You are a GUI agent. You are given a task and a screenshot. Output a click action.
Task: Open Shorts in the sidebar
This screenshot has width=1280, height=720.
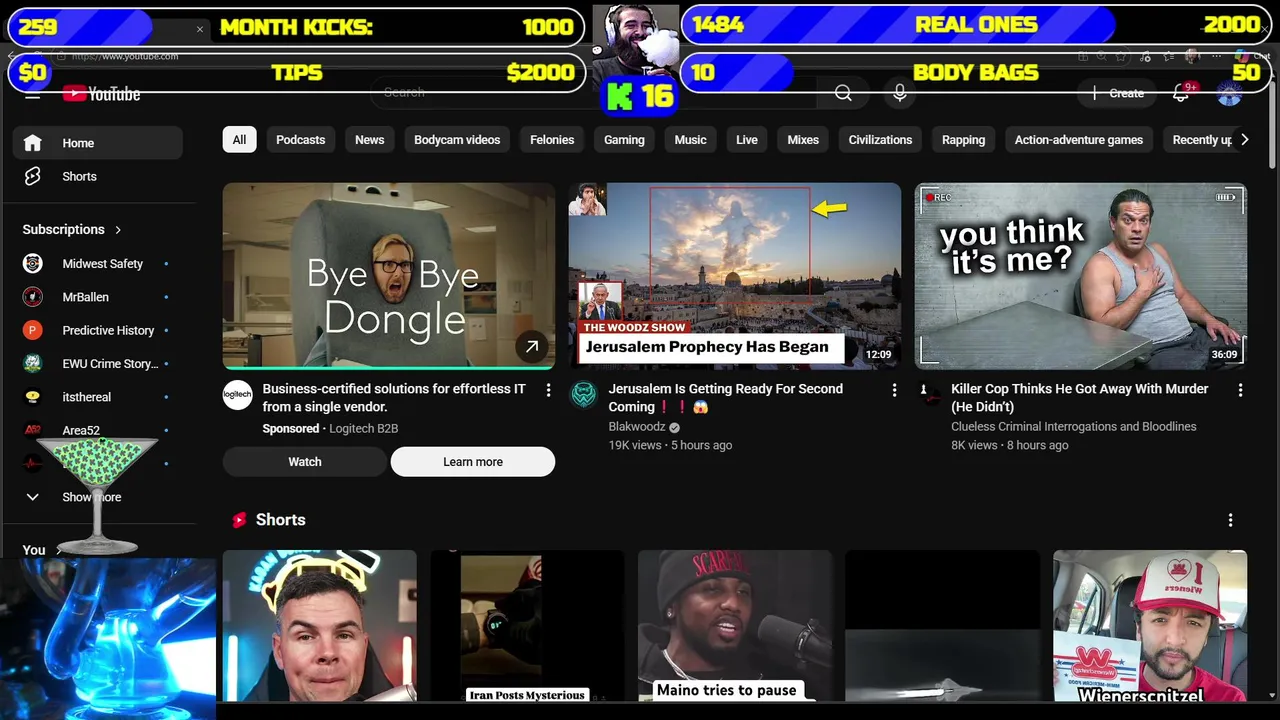coord(97,176)
